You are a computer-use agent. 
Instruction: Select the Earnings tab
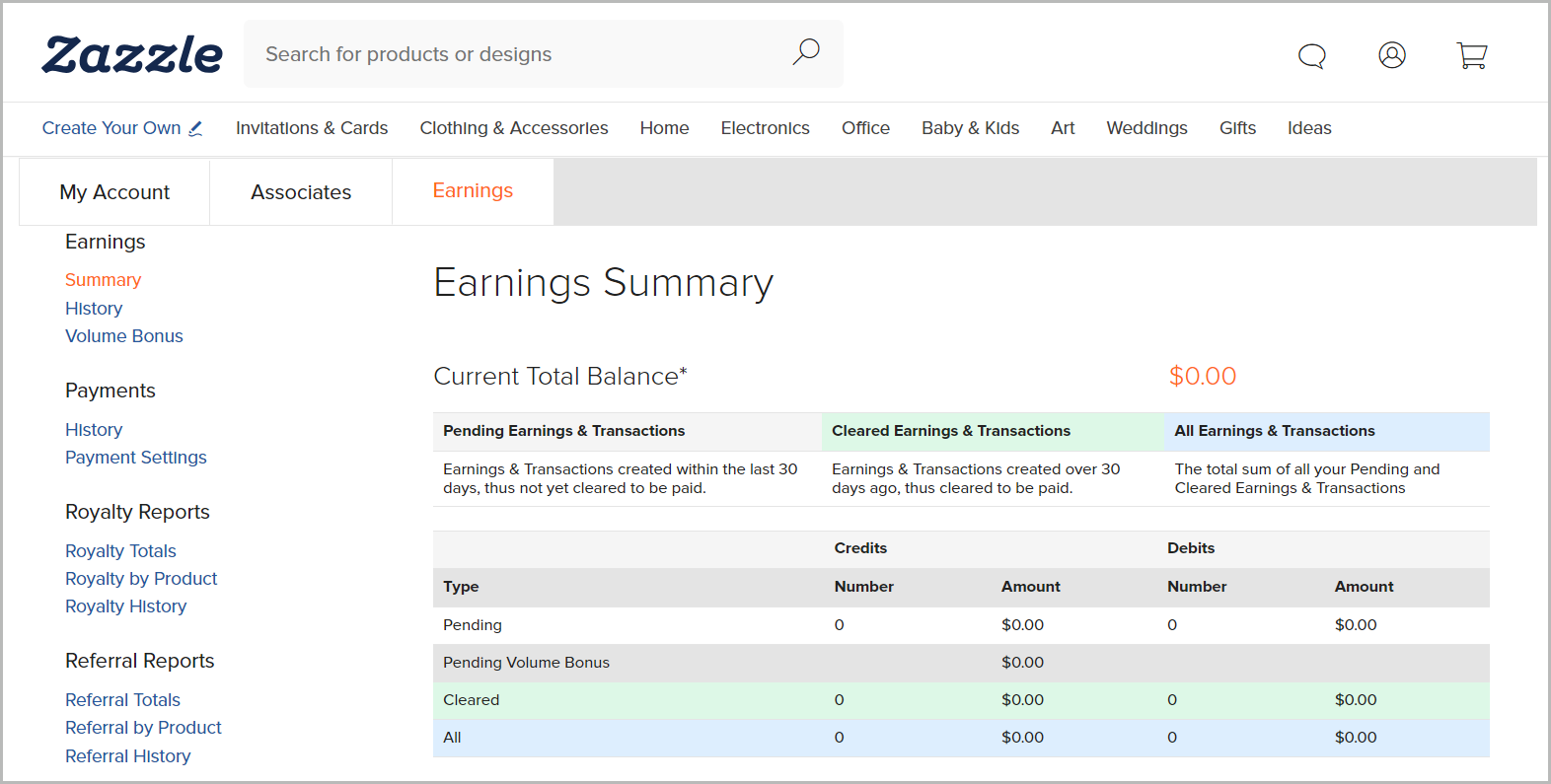(x=473, y=191)
